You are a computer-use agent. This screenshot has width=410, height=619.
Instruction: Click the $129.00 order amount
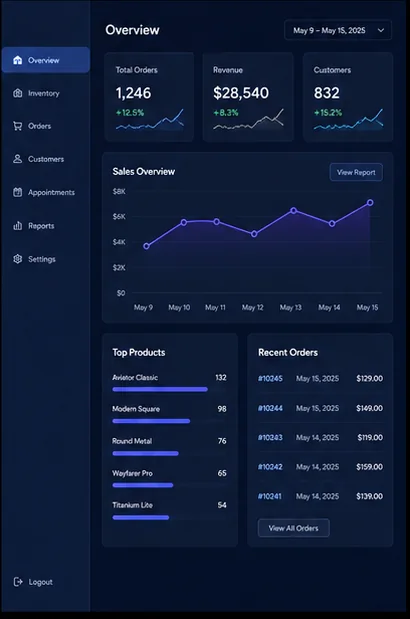pyautogui.click(x=369, y=378)
